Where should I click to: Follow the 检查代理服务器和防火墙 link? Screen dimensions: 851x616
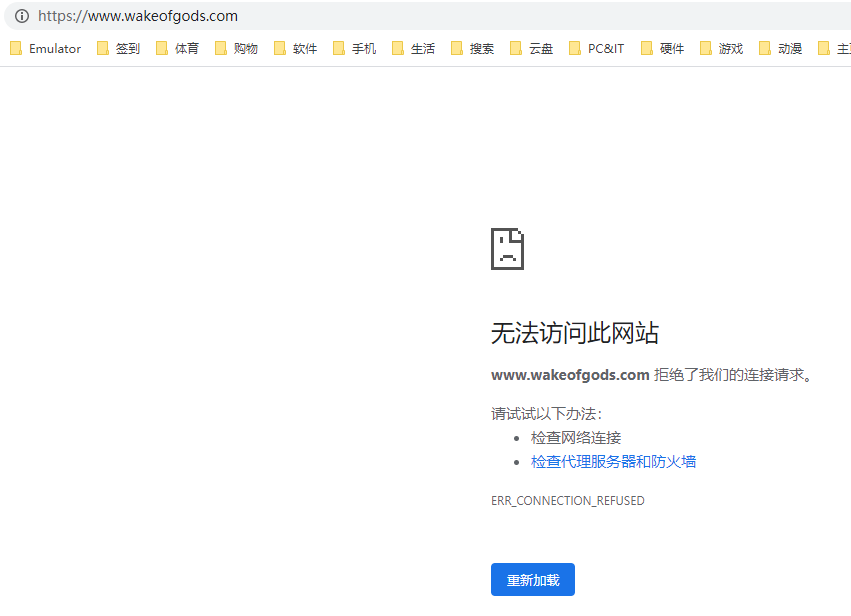[613, 461]
